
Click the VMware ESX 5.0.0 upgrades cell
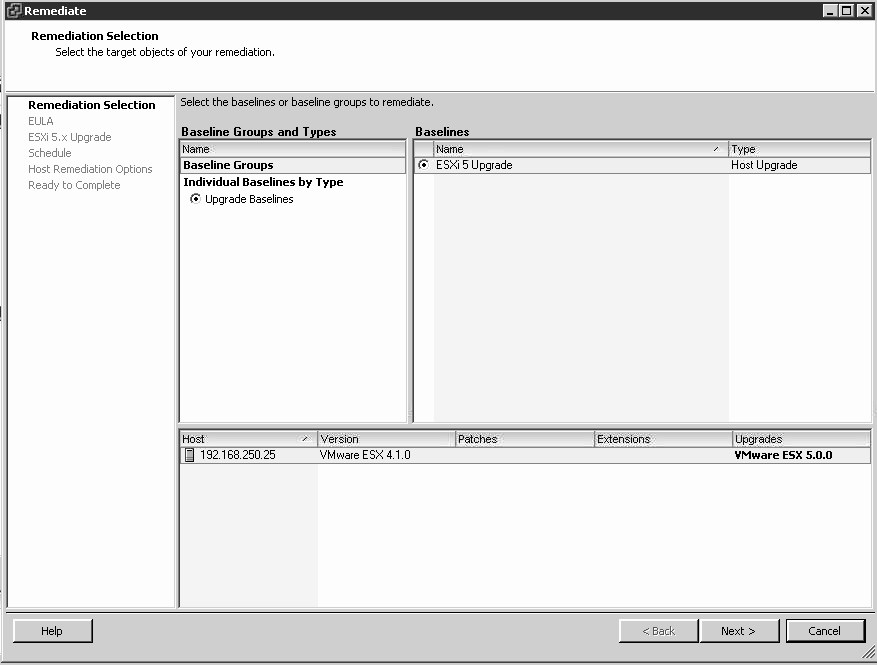point(784,455)
